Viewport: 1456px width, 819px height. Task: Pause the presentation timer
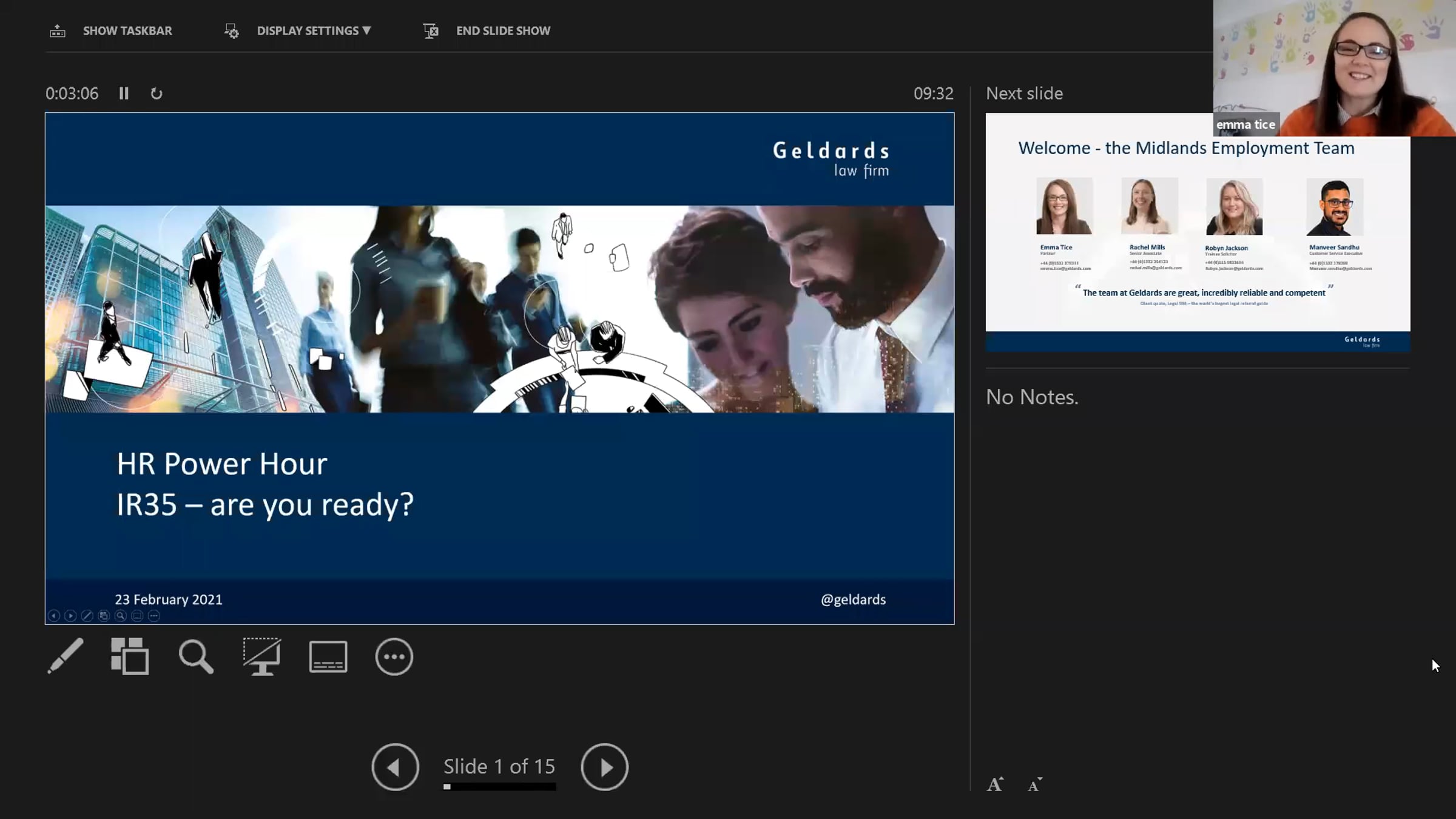[x=124, y=93]
